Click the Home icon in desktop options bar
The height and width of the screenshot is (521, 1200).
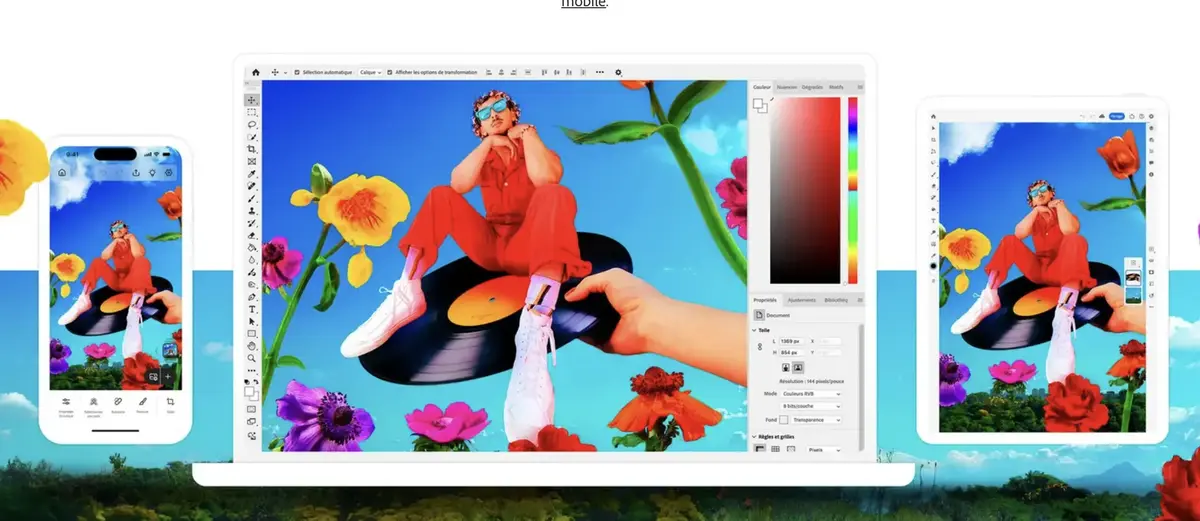coord(256,72)
